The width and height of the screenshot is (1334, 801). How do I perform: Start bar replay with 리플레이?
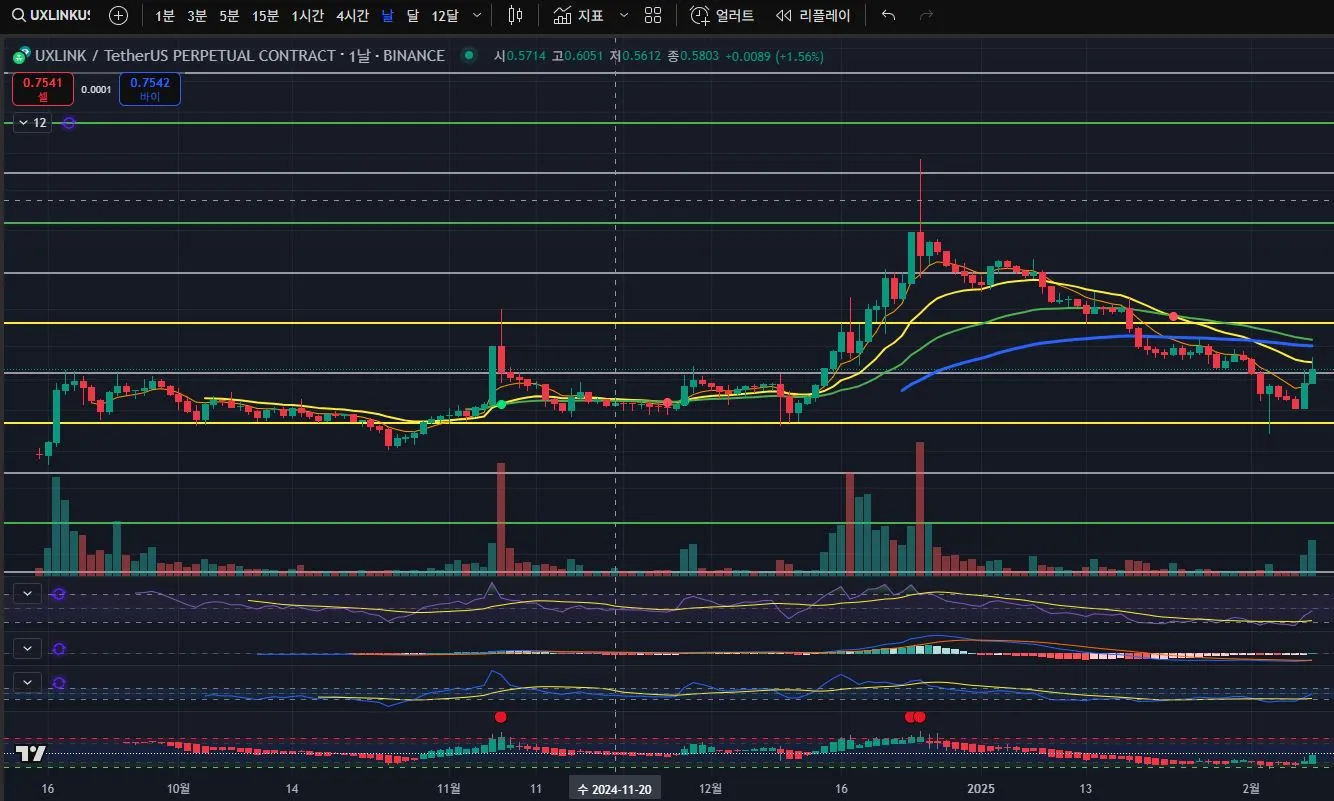(x=813, y=15)
